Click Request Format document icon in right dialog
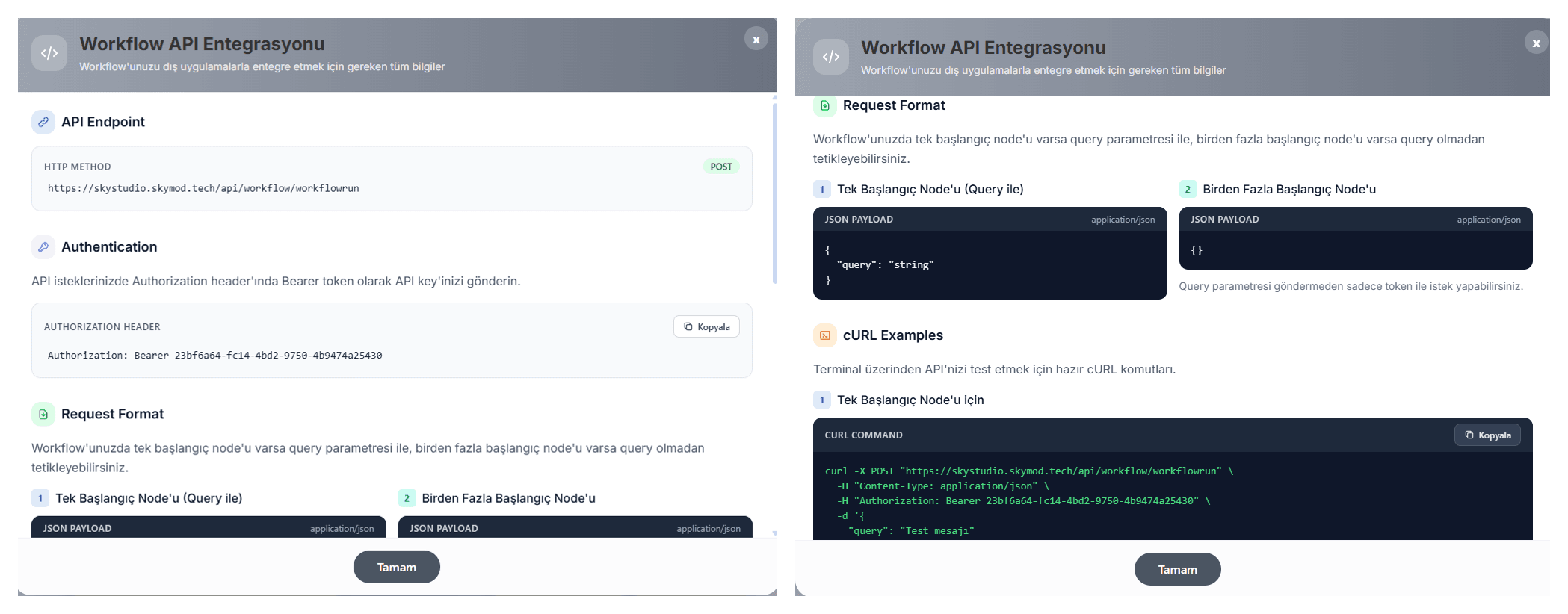 point(825,105)
